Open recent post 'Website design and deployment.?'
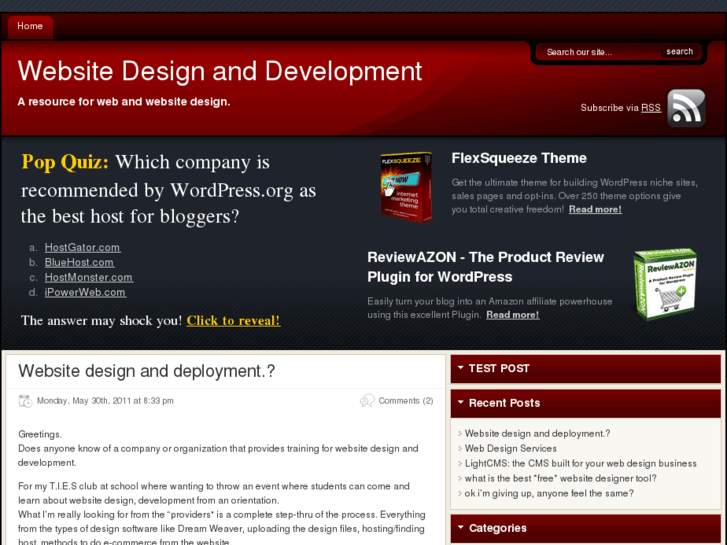This screenshot has width=727, height=545. 537,433
